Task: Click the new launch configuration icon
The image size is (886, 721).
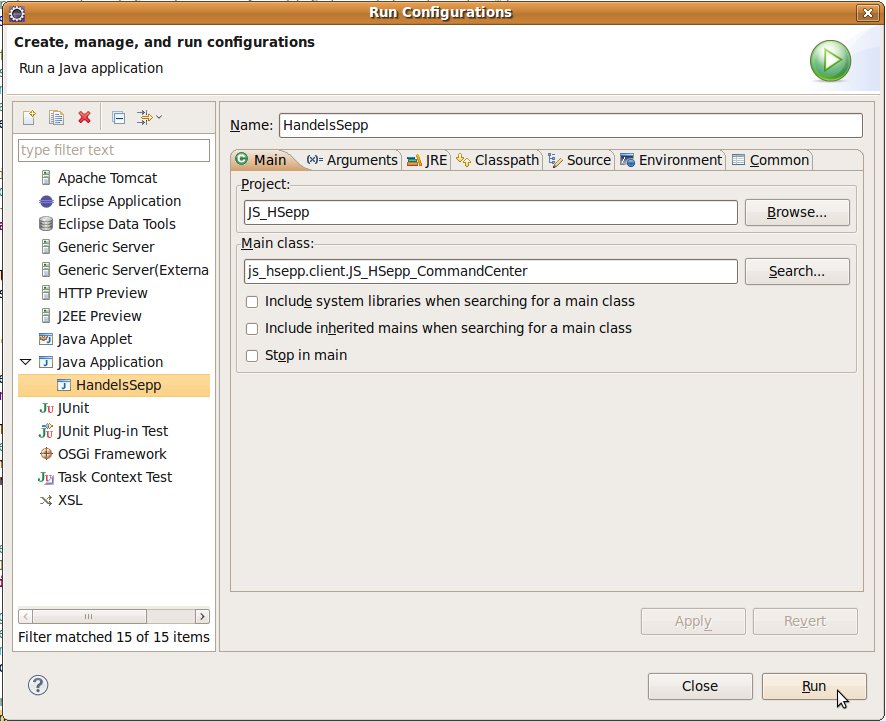Action: [29, 117]
